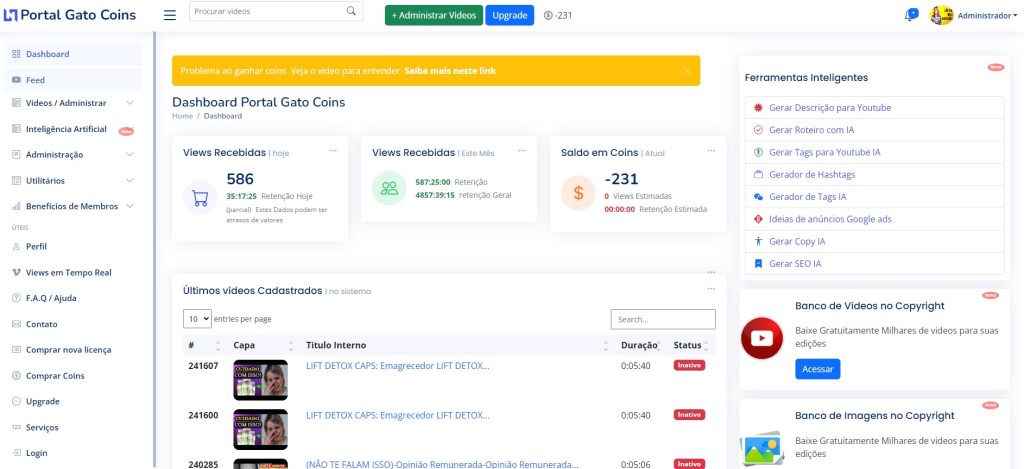Open the entries per page dropdown
The height and width of the screenshot is (469, 1024).
[x=197, y=318]
